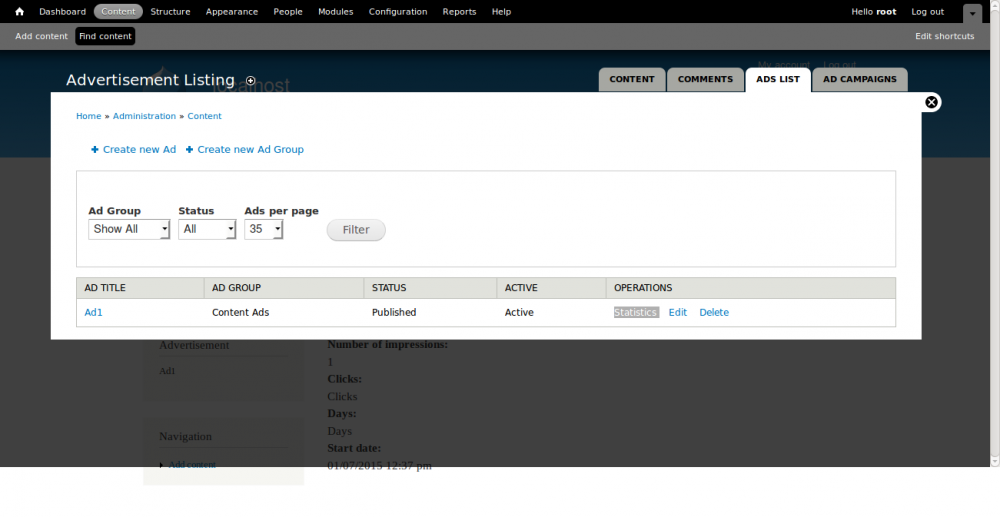The height and width of the screenshot is (517, 1000).
Task: Open the Structure admin menu
Action: pyautogui.click(x=170, y=12)
